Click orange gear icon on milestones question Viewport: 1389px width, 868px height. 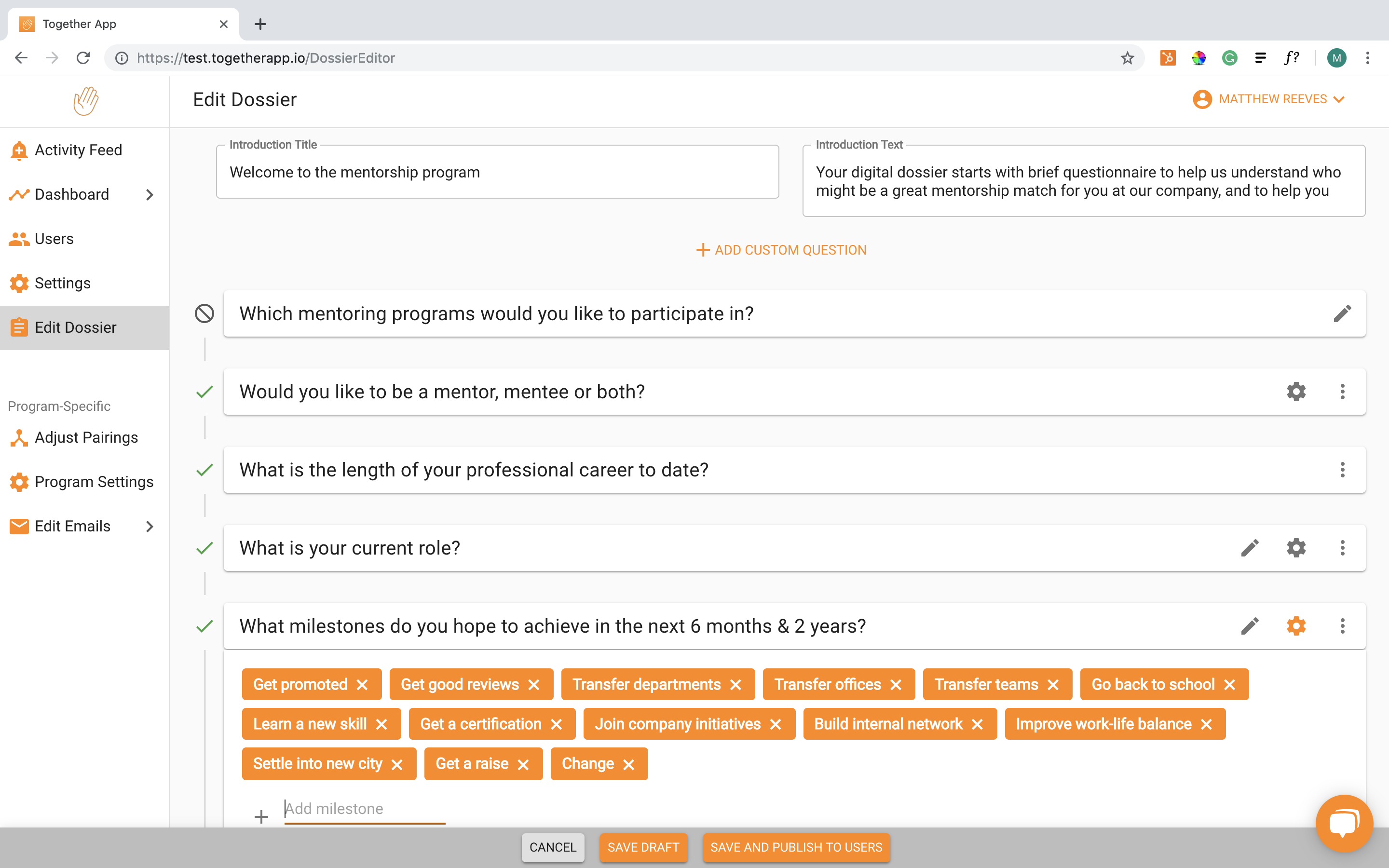pos(1296,626)
